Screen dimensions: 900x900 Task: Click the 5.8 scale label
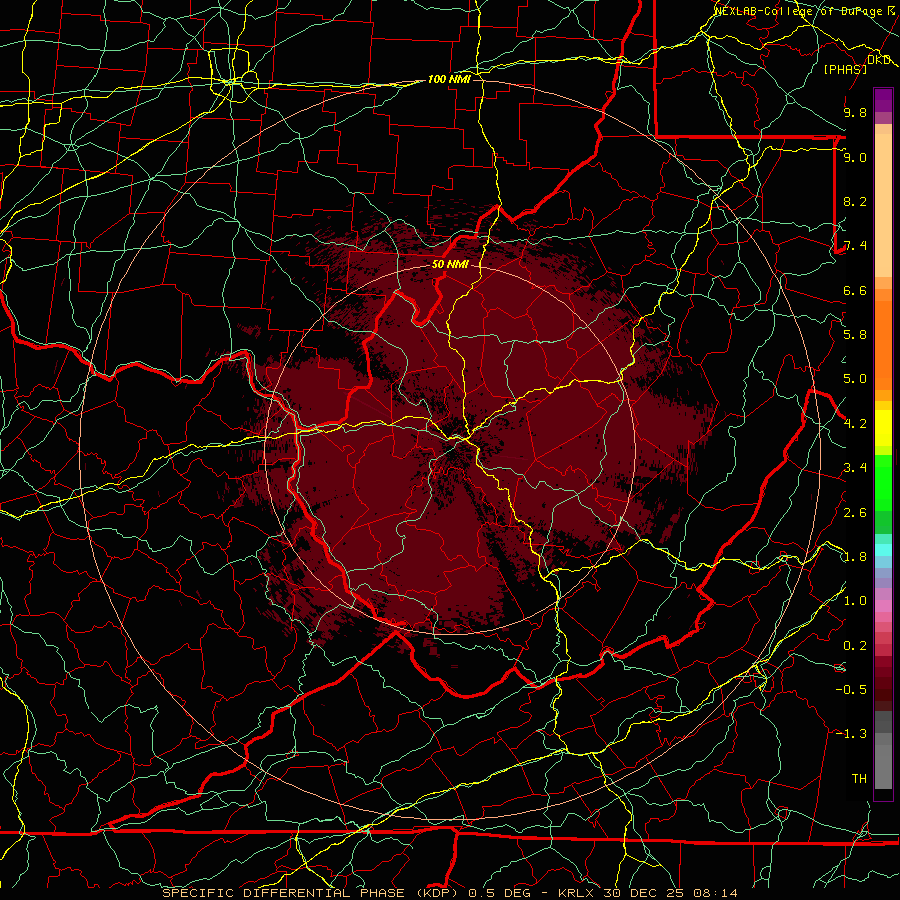(855, 335)
